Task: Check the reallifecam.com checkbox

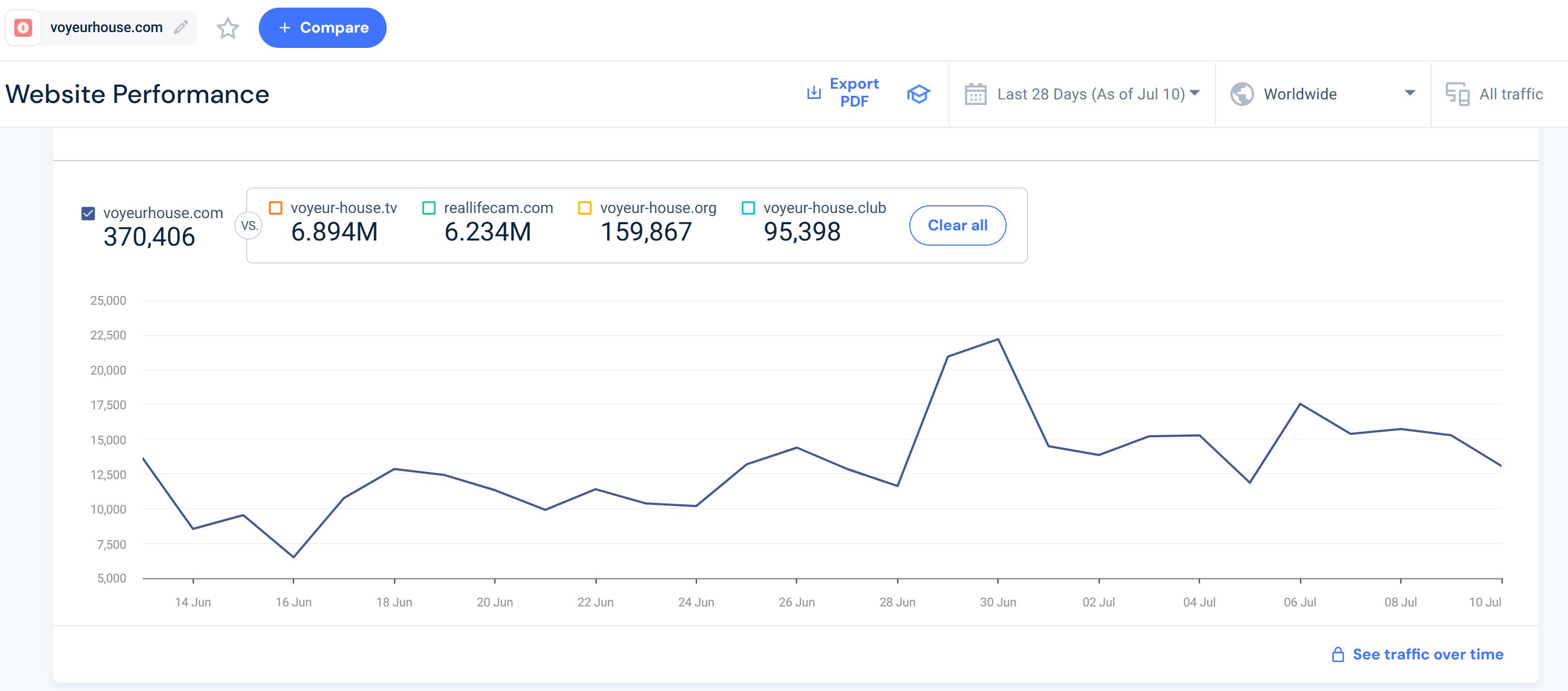Action: point(429,208)
